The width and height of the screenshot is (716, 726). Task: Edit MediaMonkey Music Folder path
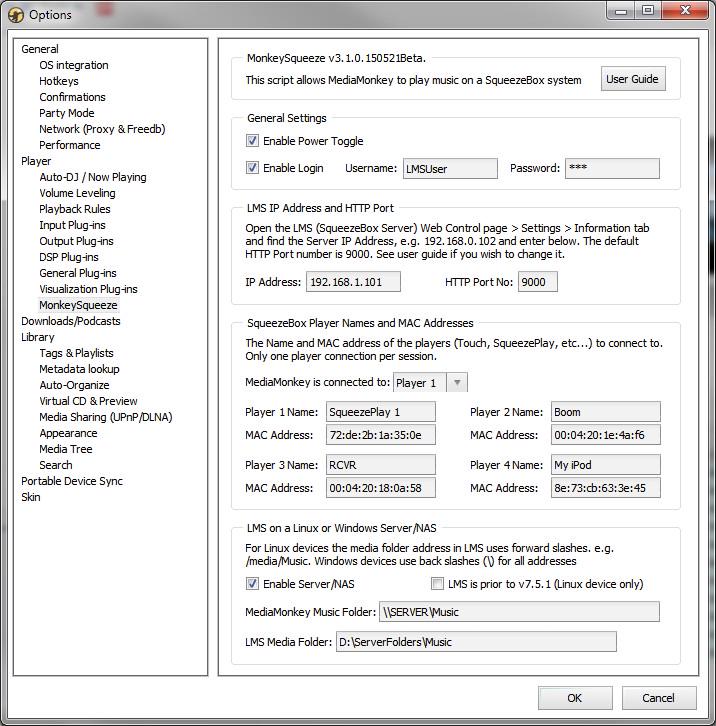point(519,612)
